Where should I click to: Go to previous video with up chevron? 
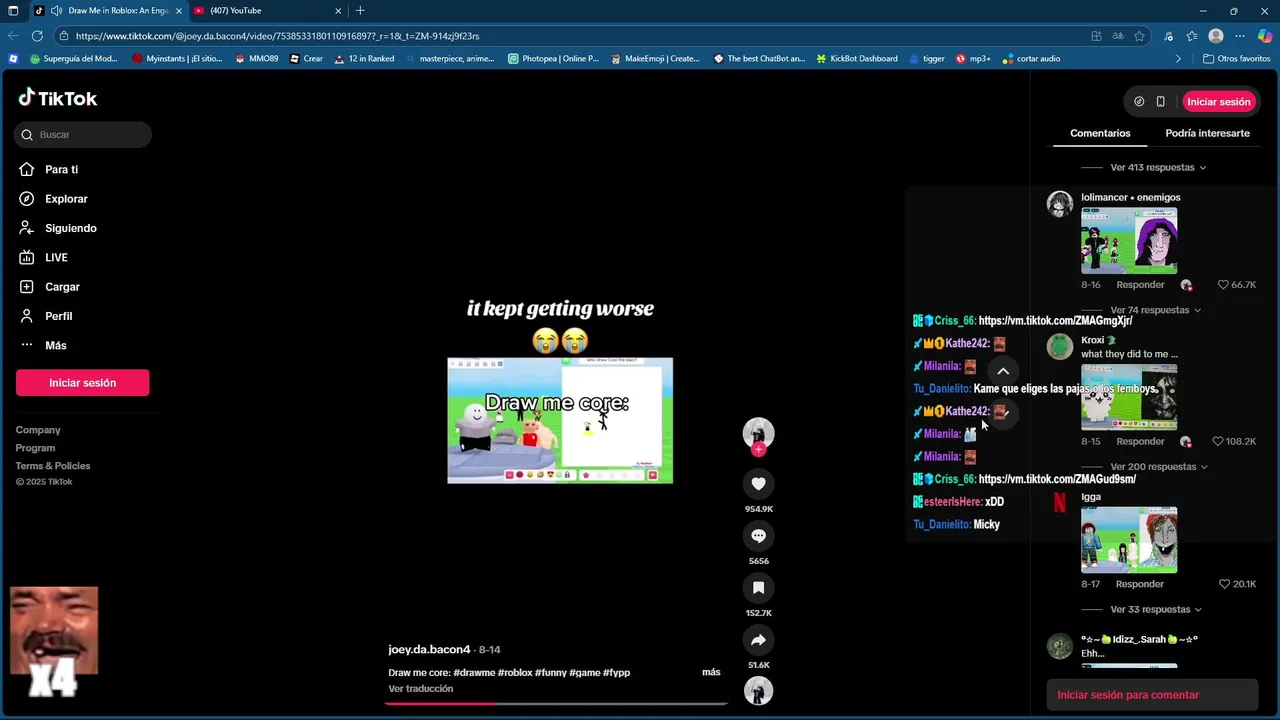pyautogui.click(x=1003, y=371)
